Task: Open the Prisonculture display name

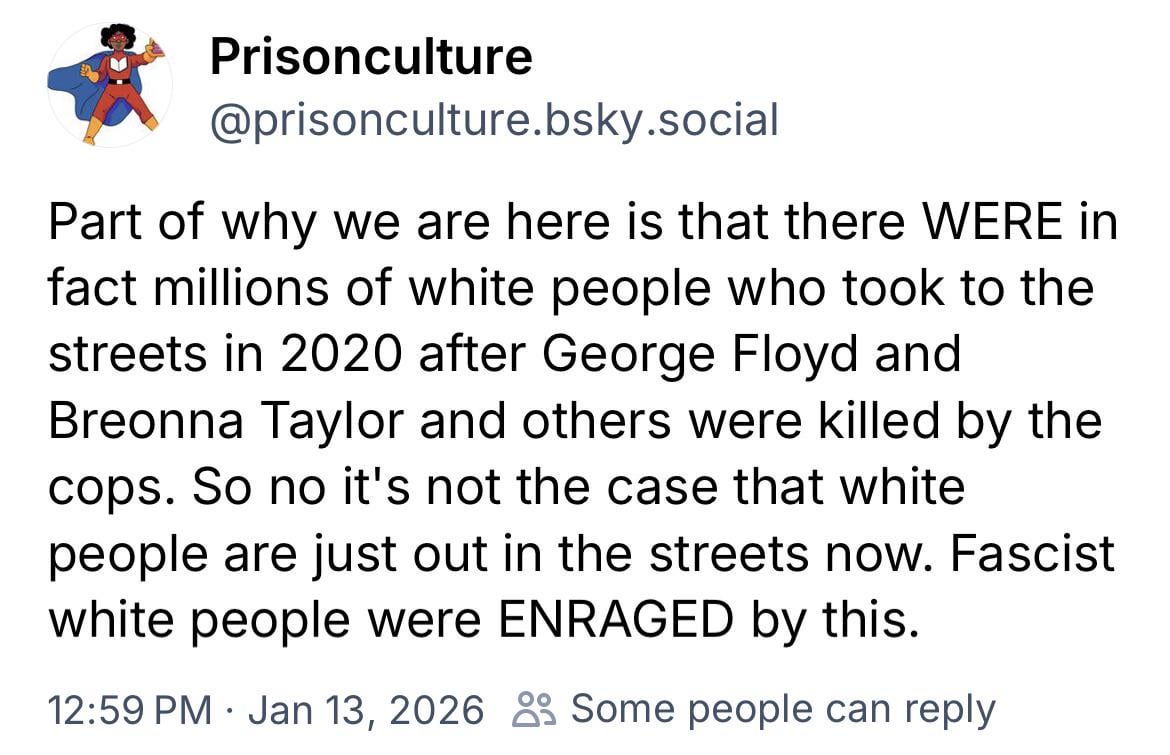Action: (371, 58)
